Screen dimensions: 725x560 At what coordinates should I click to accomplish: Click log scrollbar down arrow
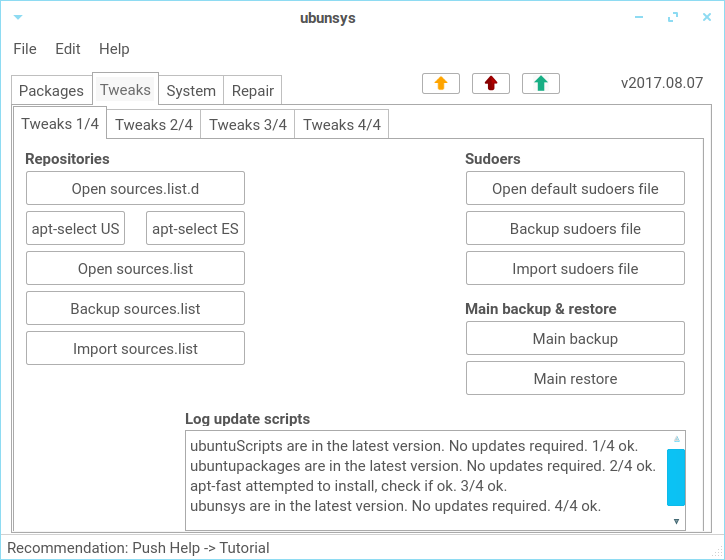(676, 522)
